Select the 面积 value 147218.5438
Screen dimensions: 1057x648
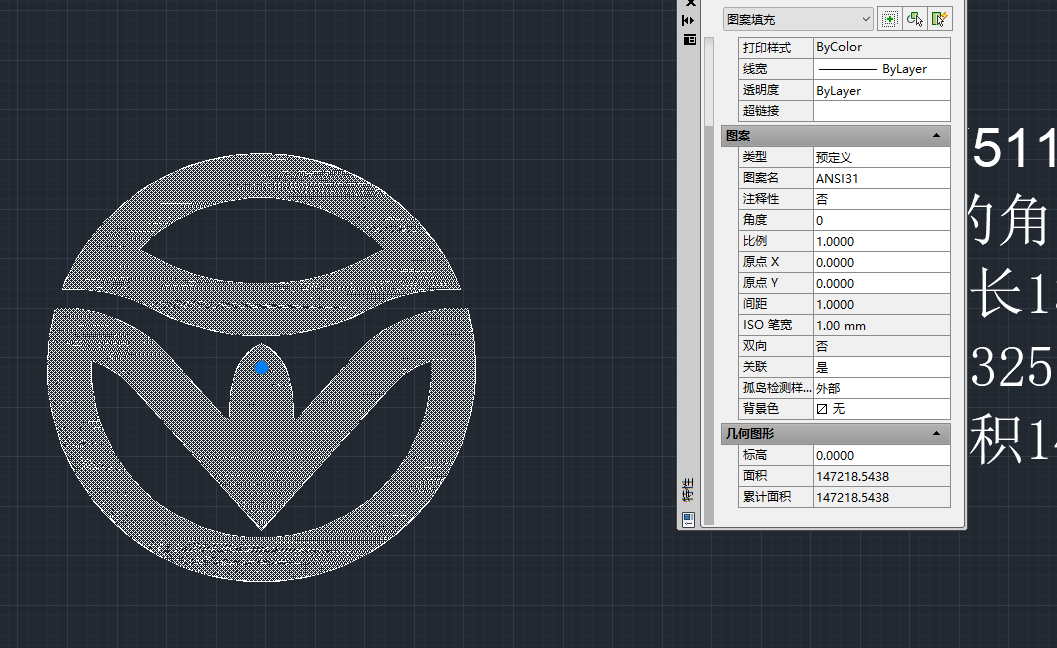click(x=882, y=476)
